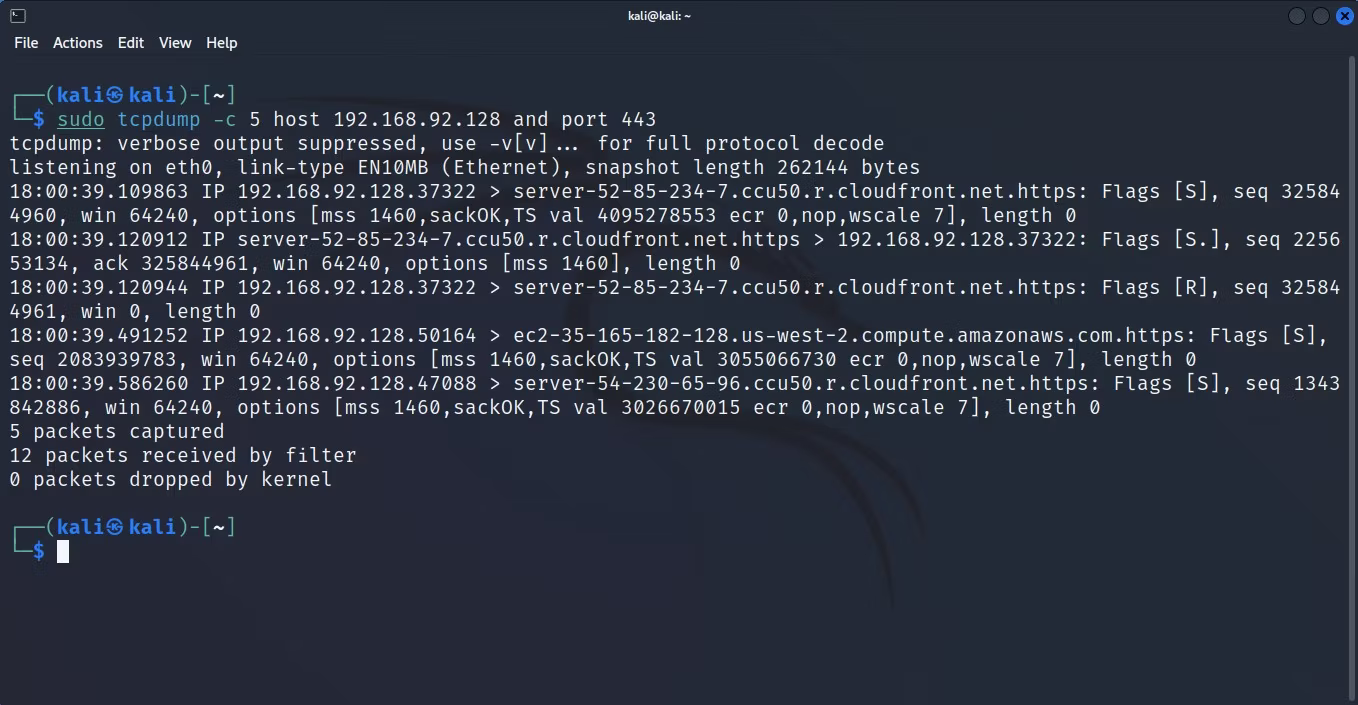Click the '0 packets dropped by kernel' line
This screenshot has height=705, width=1358.
[171, 480]
